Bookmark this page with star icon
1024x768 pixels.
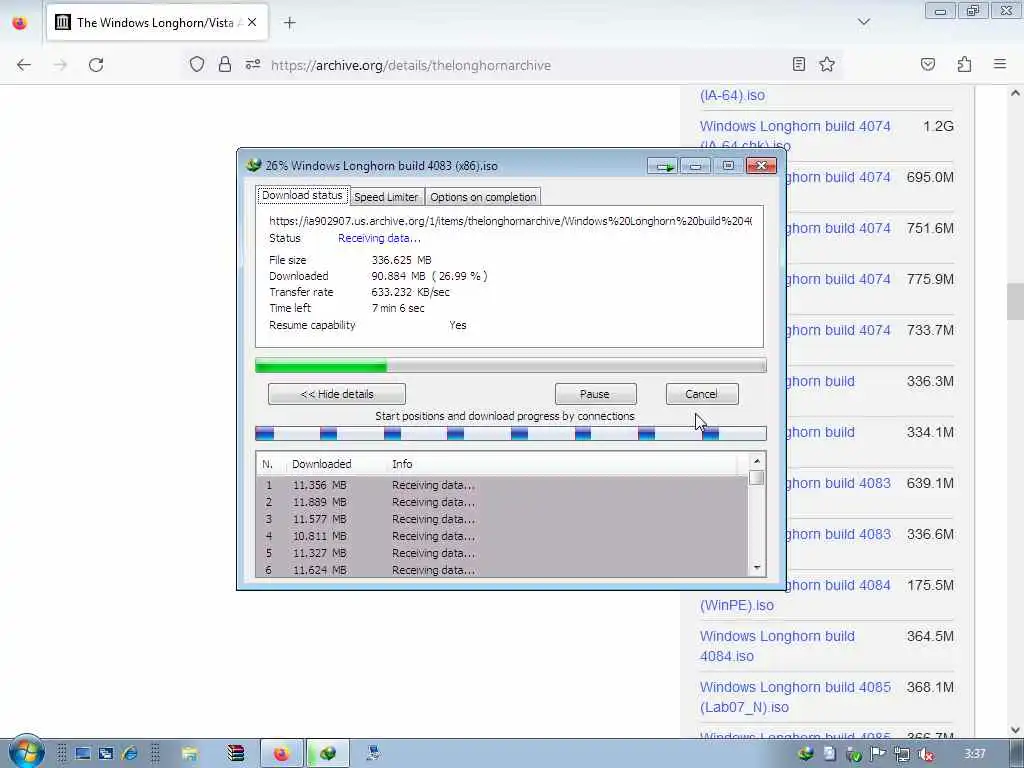tap(827, 64)
